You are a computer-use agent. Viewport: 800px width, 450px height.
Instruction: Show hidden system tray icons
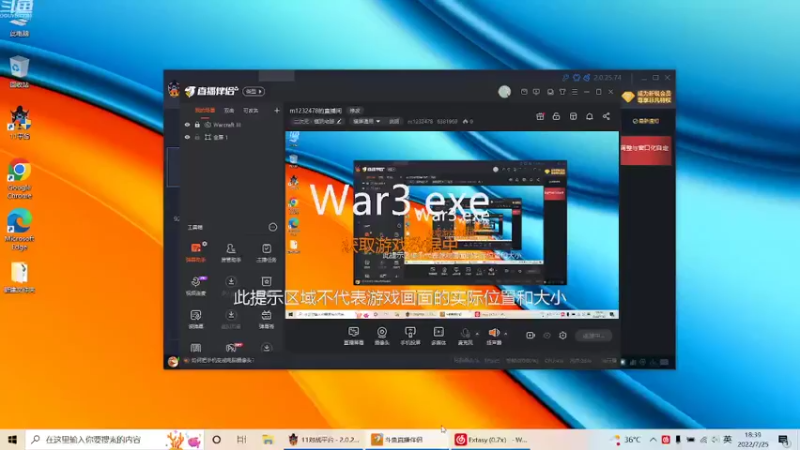point(653,439)
